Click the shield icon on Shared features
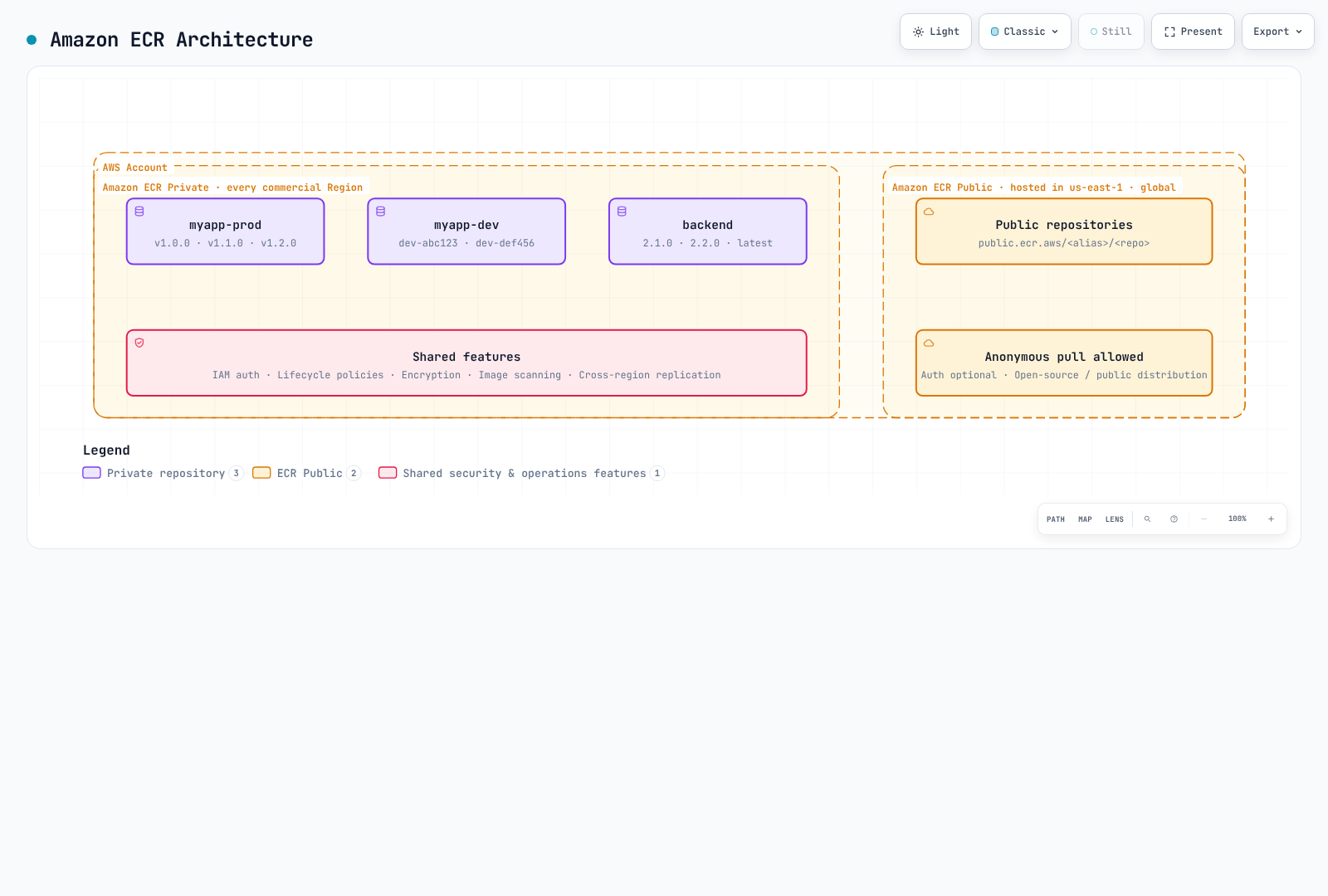Viewport: 1328px width, 896px height. (139, 343)
